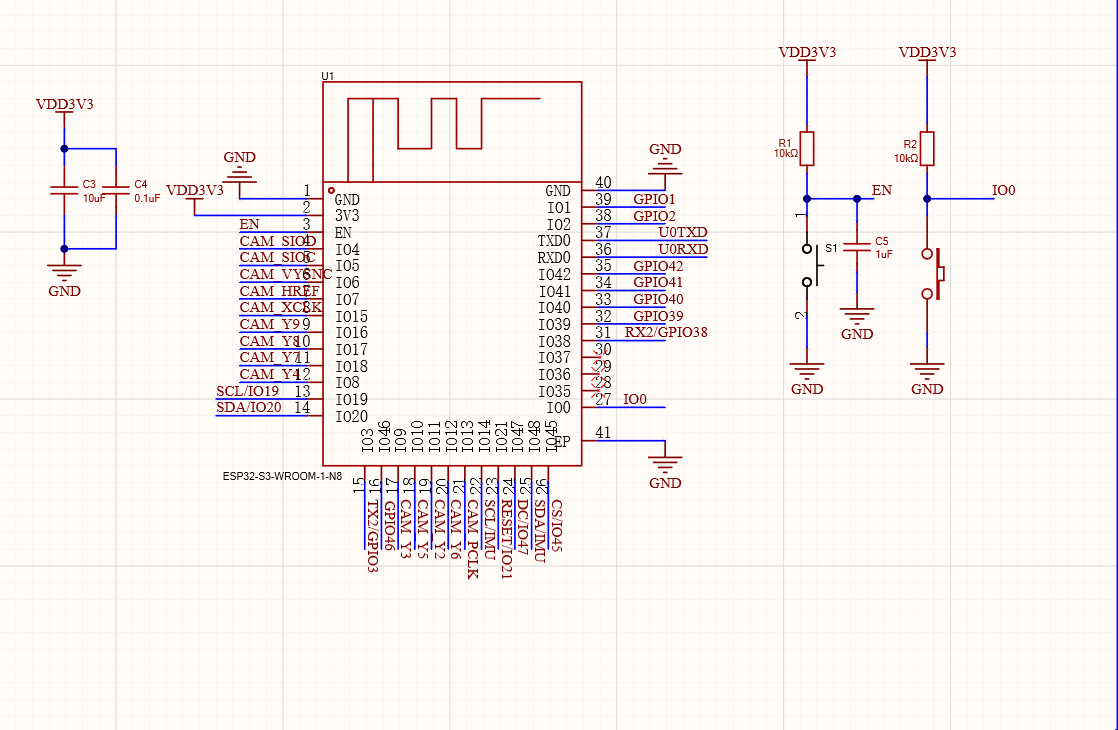The height and width of the screenshot is (730, 1118).
Task: Select the CAM_Y8 net label
Action: point(270,341)
